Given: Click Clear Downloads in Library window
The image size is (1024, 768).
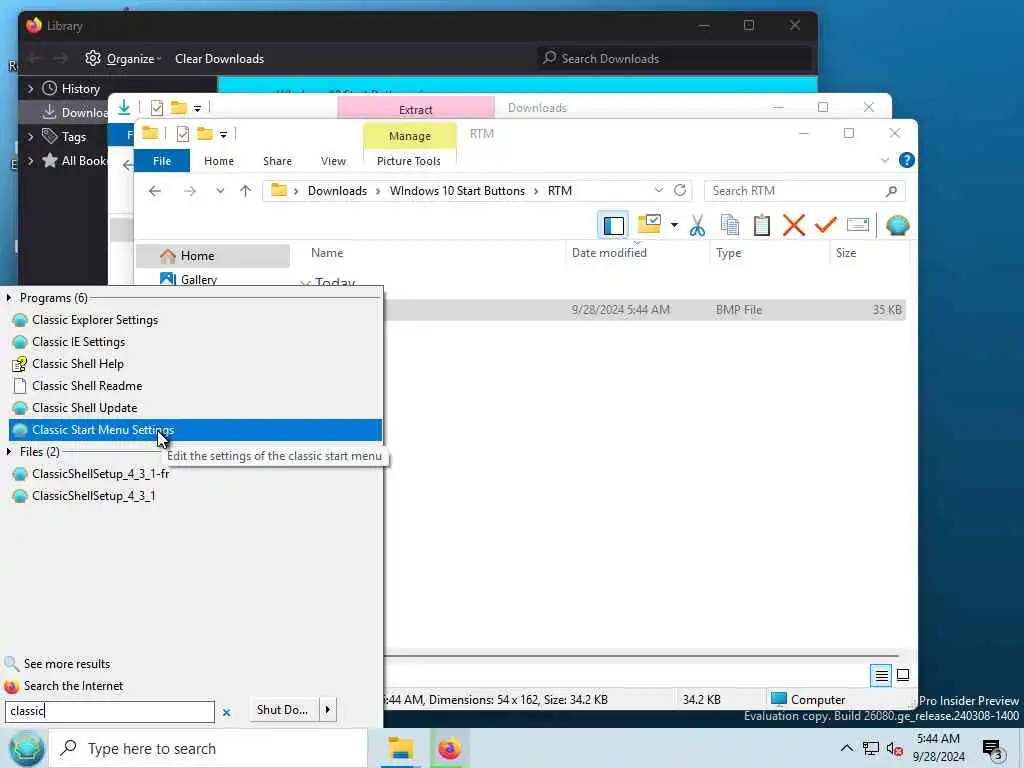Looking at the screenshot, I should pos(219,59).
